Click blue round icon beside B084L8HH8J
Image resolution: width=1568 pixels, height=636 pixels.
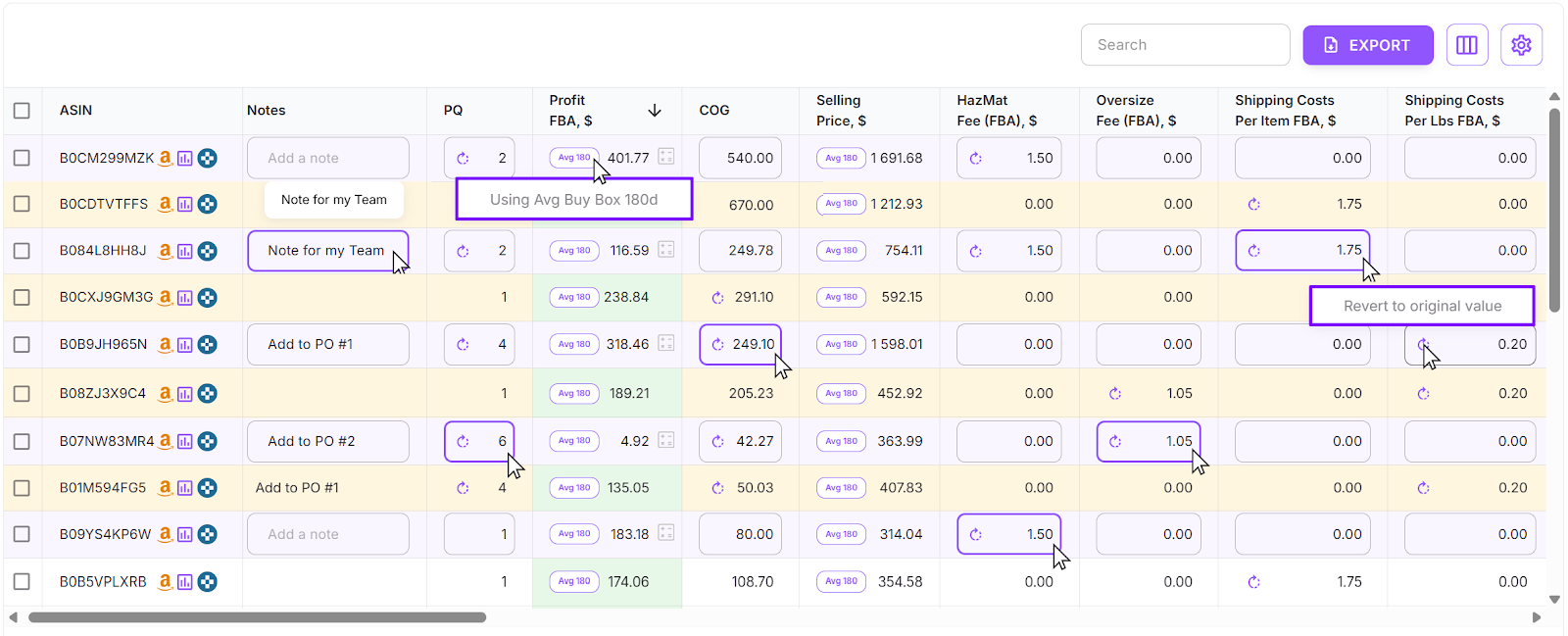208,251
